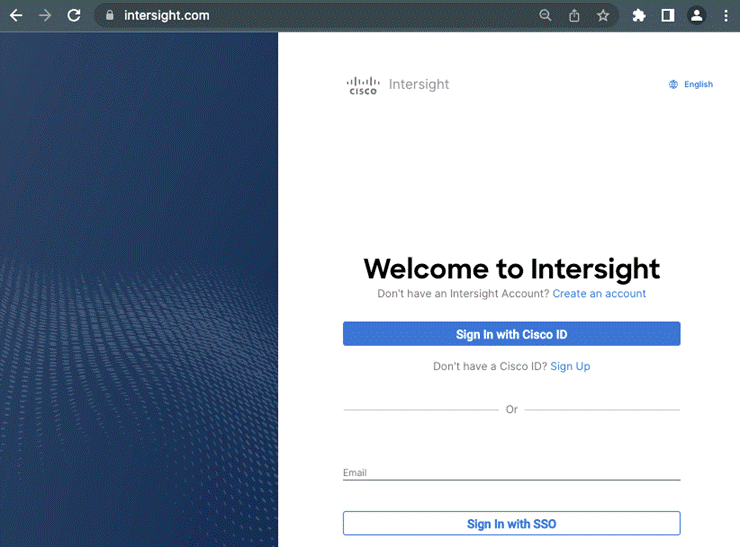
Task: Click the intersight.com address bar URL
Action: (167, 16)
